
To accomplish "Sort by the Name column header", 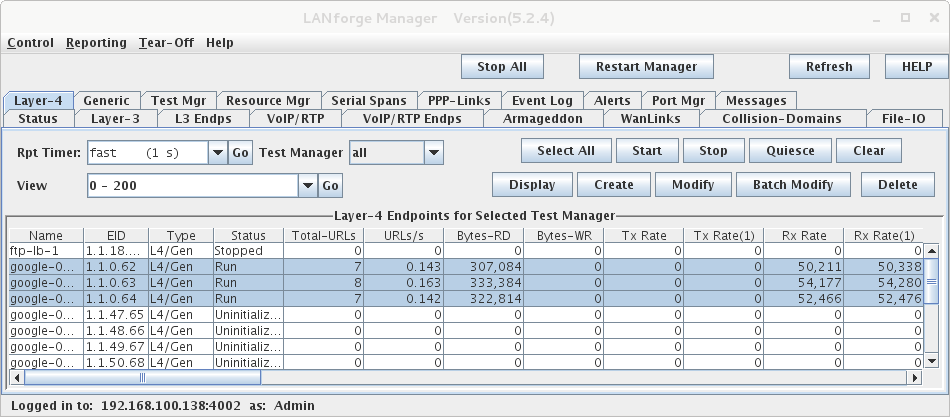I will [x=46, y=236].
